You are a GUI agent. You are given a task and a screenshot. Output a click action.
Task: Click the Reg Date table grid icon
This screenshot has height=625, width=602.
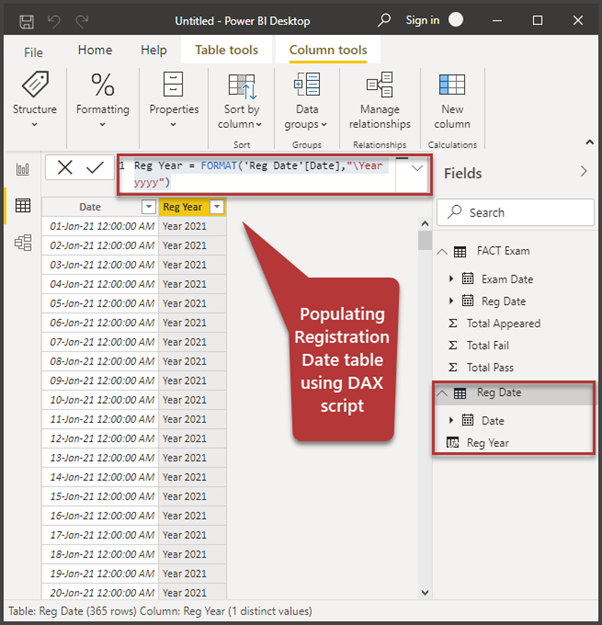point(460,393)
